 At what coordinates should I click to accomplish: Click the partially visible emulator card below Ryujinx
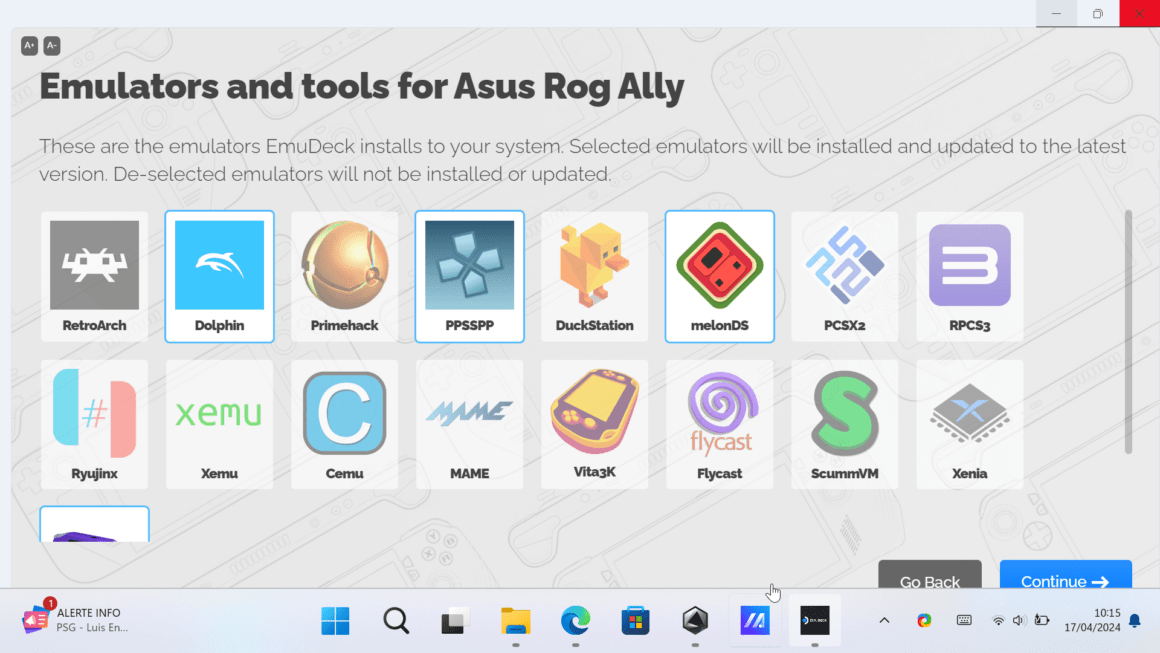(x=94, y=524)
